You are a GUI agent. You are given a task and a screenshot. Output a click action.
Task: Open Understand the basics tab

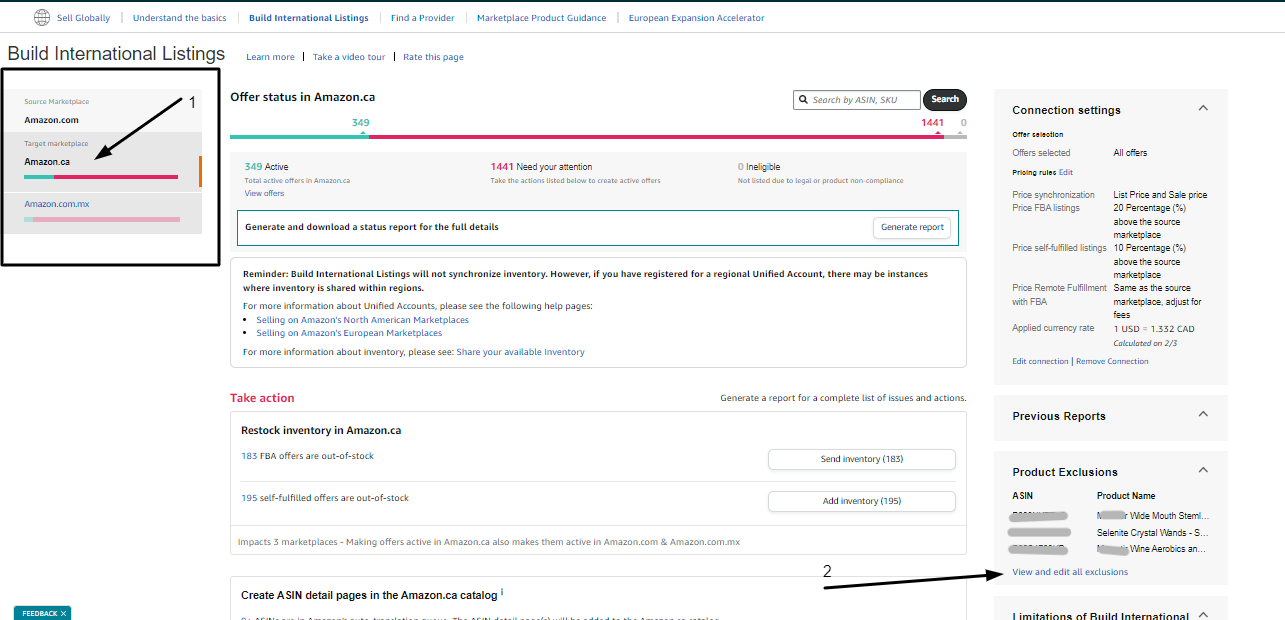tap(180, 18)
